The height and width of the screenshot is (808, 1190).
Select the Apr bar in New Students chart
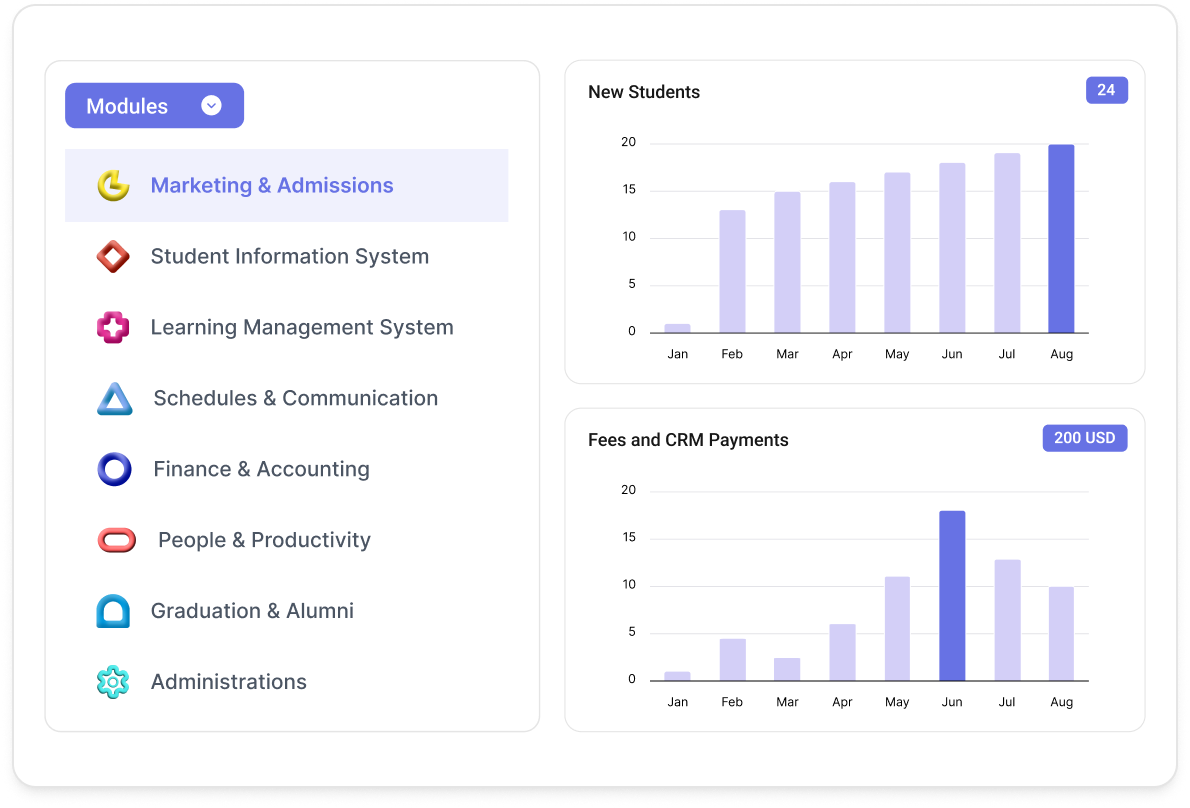coord(842,257)
